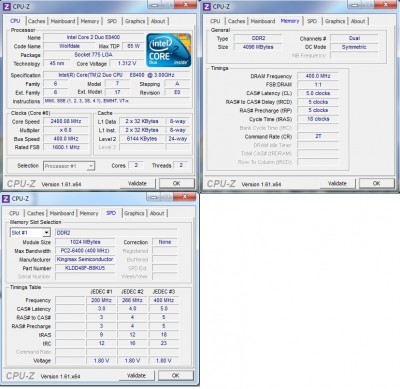The height and width of the screenshot is (389, 400).
Task: Click CPU-Z icon in Memory window title
Action: [x=207, y=7]
